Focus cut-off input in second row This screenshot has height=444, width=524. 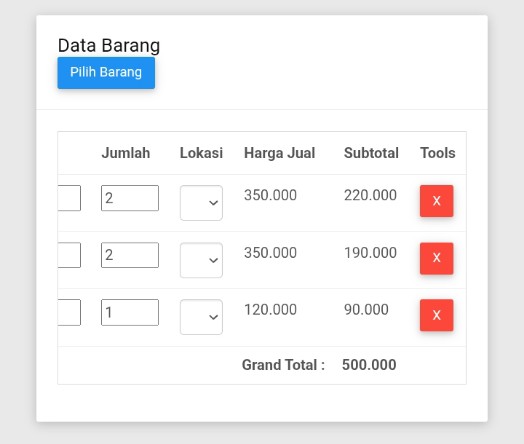tap(69, 255)
